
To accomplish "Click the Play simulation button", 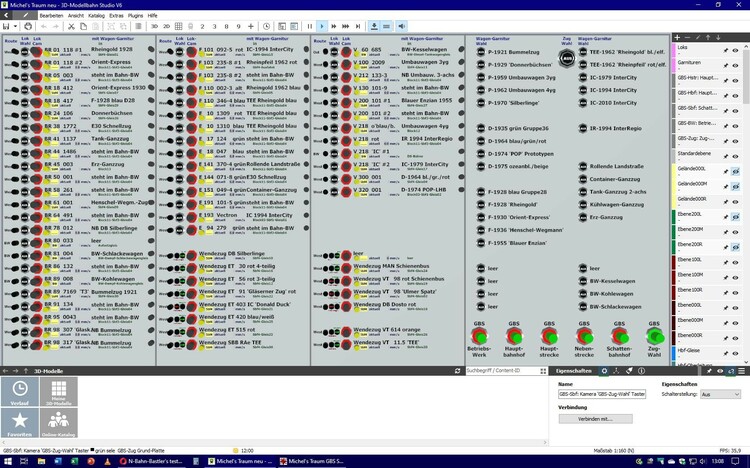I will tap(322, 26).
